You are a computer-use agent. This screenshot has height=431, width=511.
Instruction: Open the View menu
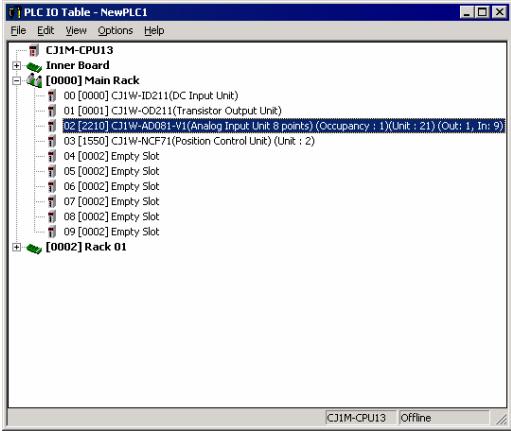[76, 31]
